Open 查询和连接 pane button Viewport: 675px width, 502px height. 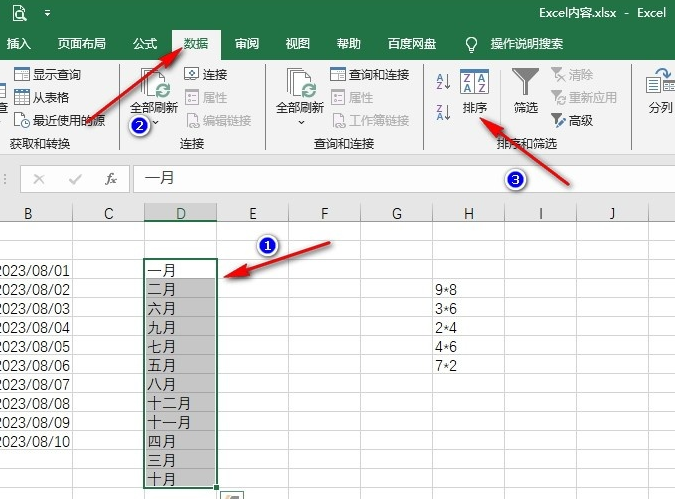pyautogui.click(x=369, y=74)
